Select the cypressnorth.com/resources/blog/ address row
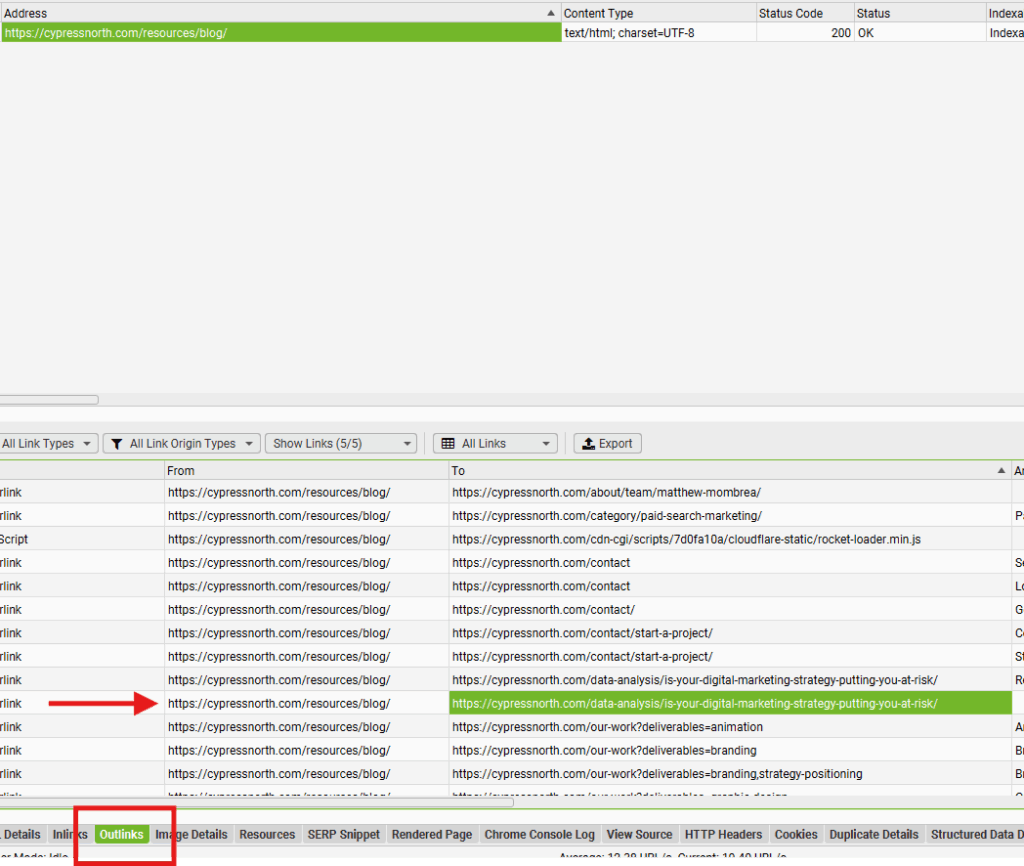This screenshot has height=866, width=1024. click(281, 33)
